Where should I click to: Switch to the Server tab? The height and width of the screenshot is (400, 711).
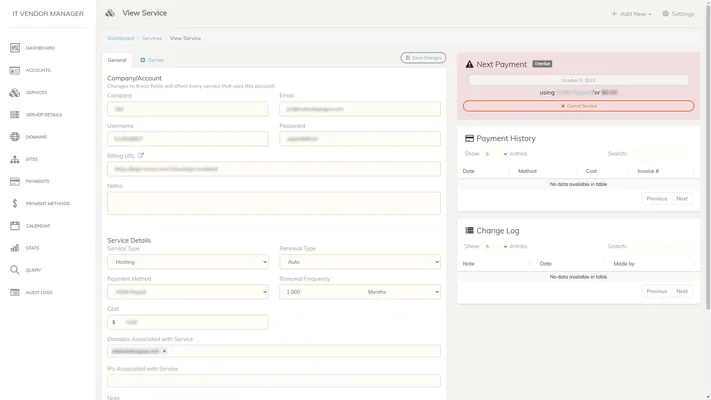[152, 60]
